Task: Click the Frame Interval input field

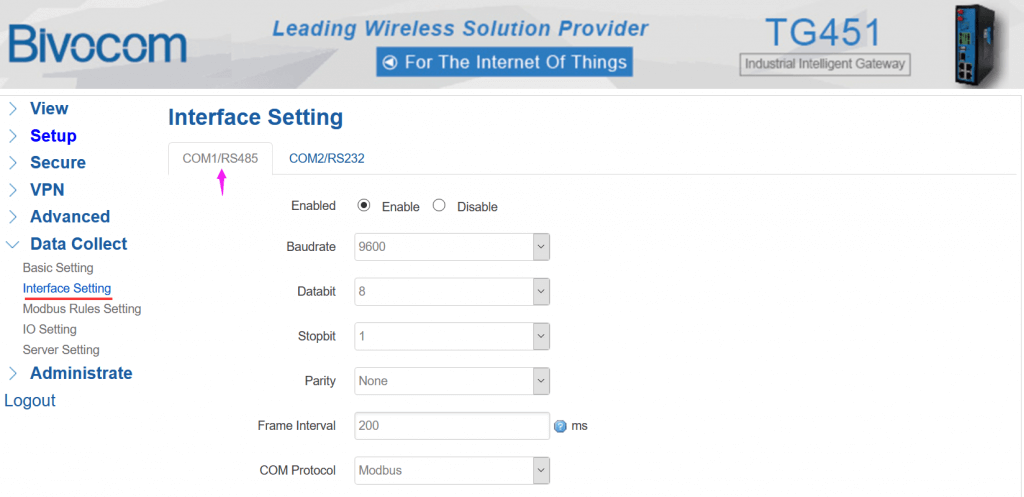Action: (x=452, y=425)
